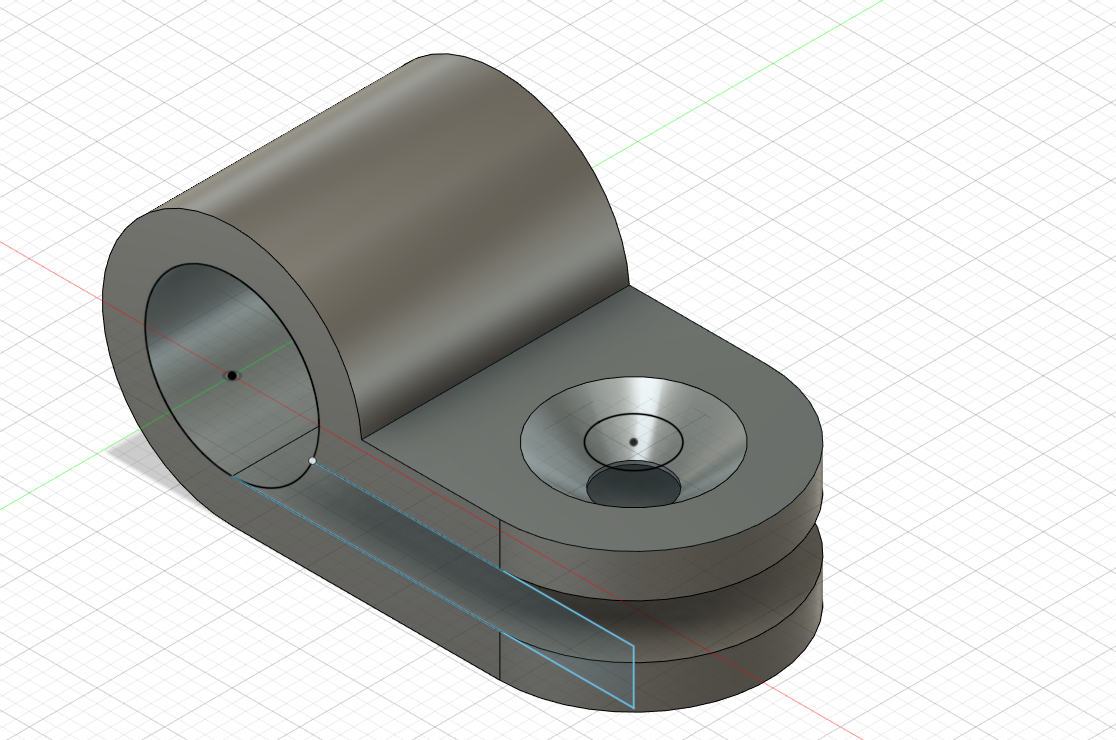
Task: Select the edge where the cylinder meets the tab
Action: [495, 363]
